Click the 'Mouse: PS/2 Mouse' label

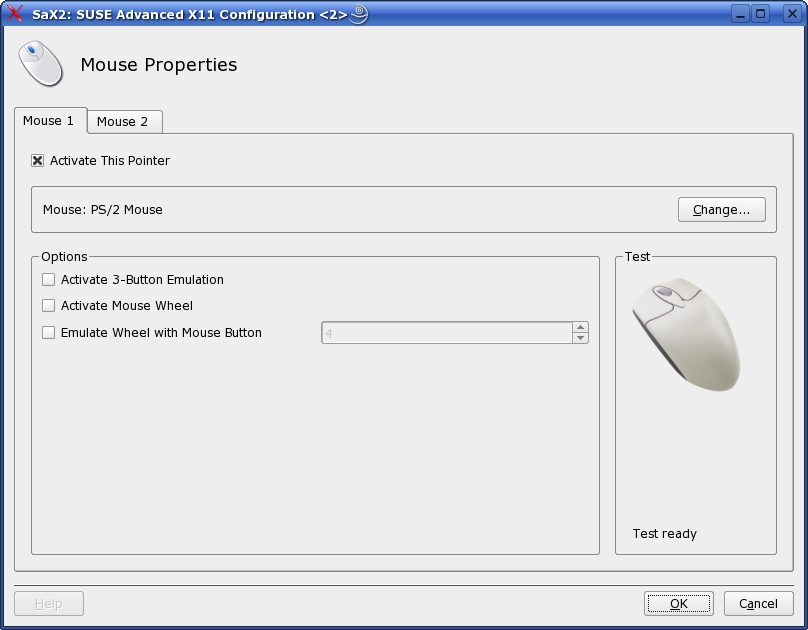[x=103, y=210]
